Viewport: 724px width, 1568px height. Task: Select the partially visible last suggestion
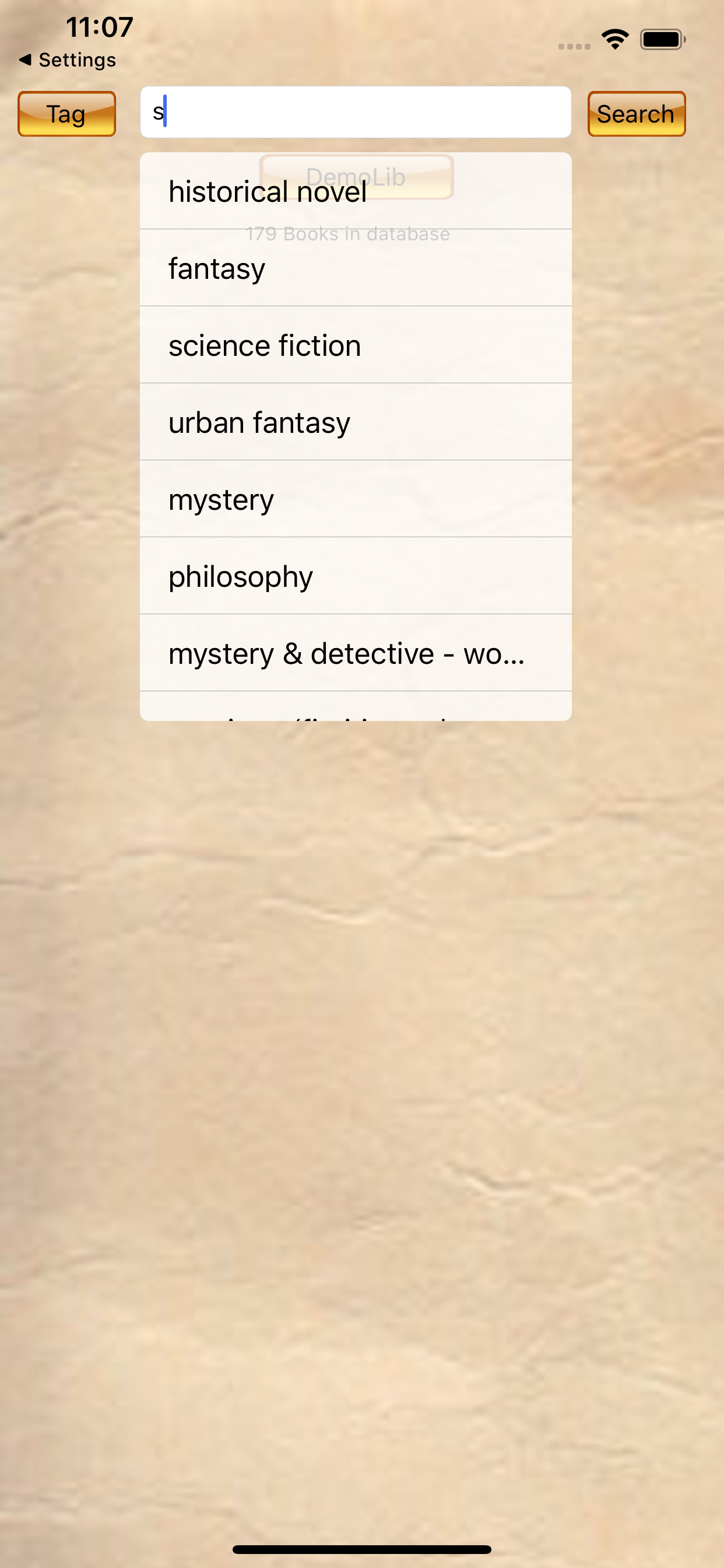[356, 706]
